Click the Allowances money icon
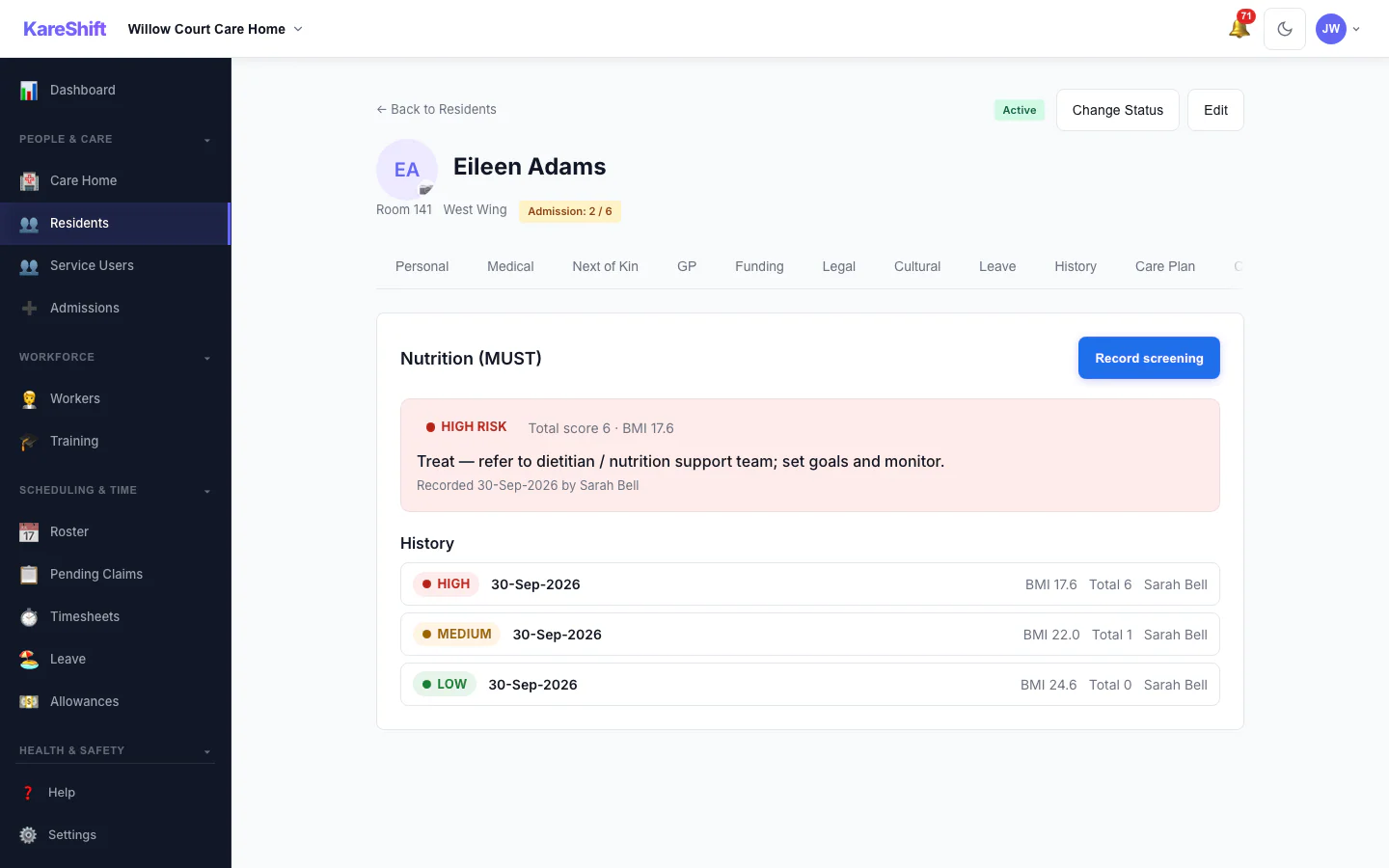The height and width of the screenshot is (868, 1389). point(29,702)
